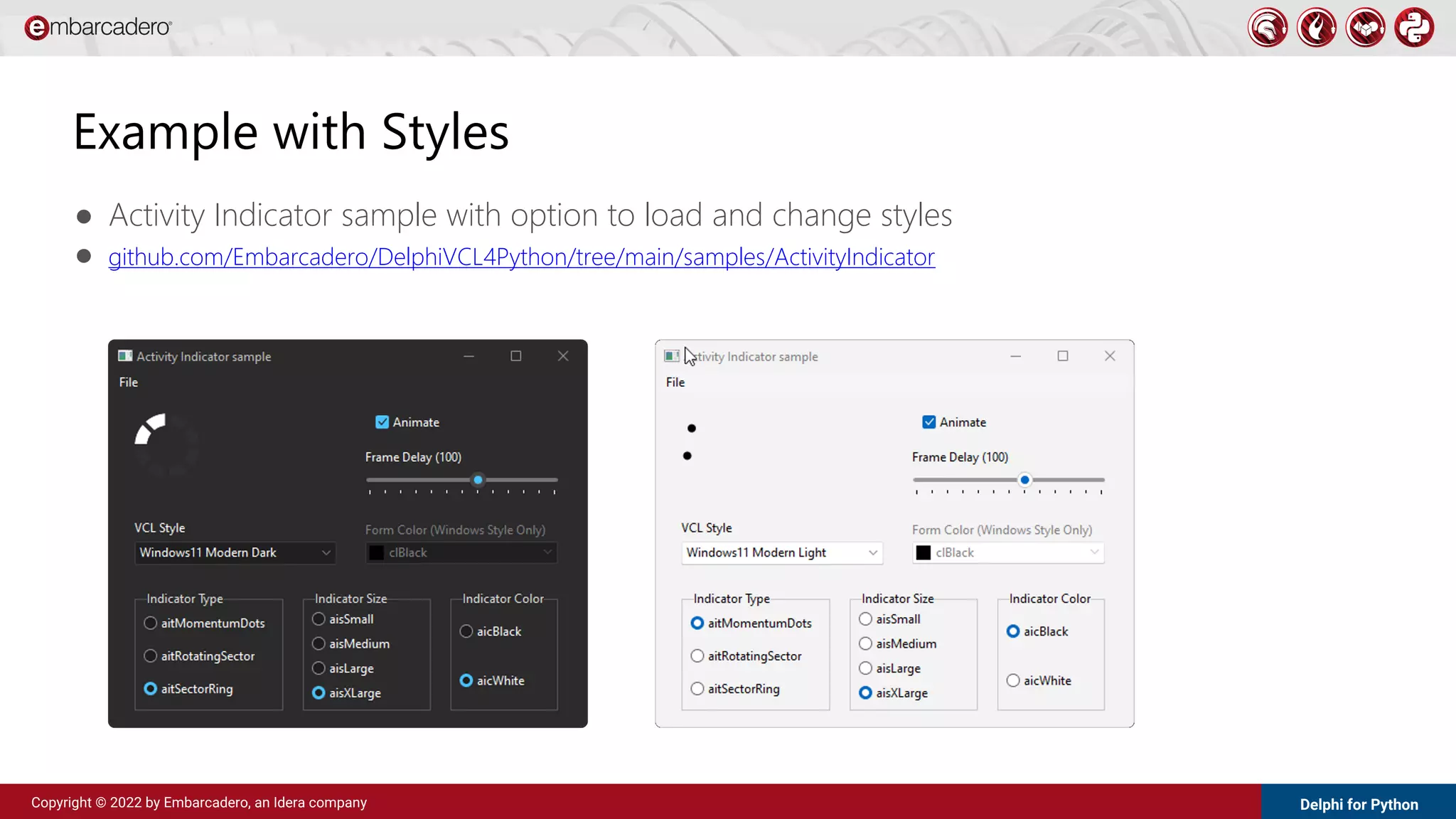Close the dark Activity Indicator window
The image size is (1456, 819).
pos(563,356)
